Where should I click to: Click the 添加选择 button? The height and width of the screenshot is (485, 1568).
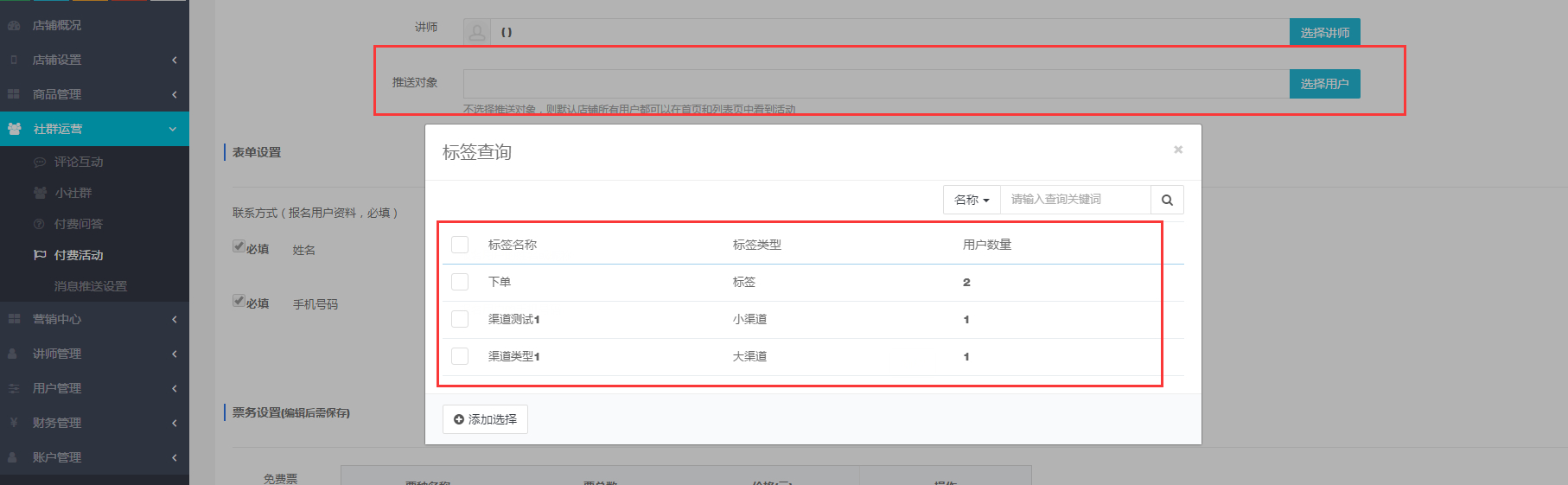click(x=485, y=419)
